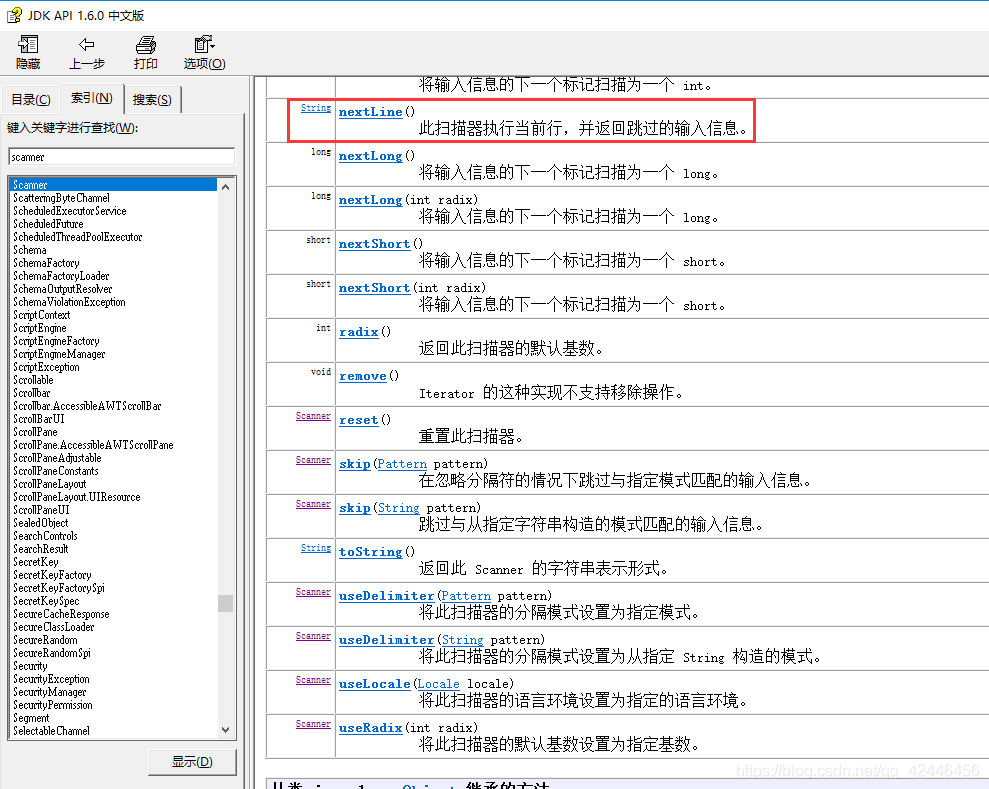Open the reset method link
This screenshot has height=789, width=989.
pos(358,420)
